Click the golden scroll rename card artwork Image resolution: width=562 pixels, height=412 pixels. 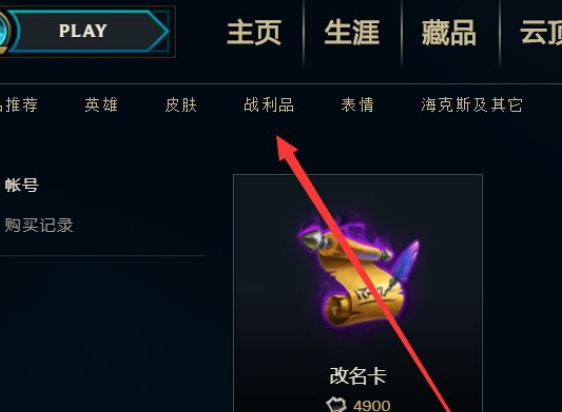tap(358, 275)
